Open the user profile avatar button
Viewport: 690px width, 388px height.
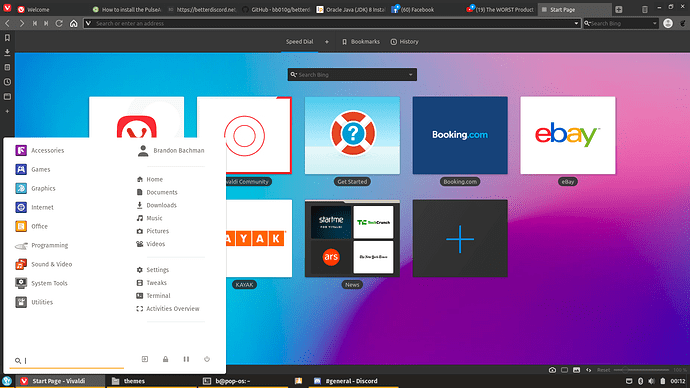[668, 23]
